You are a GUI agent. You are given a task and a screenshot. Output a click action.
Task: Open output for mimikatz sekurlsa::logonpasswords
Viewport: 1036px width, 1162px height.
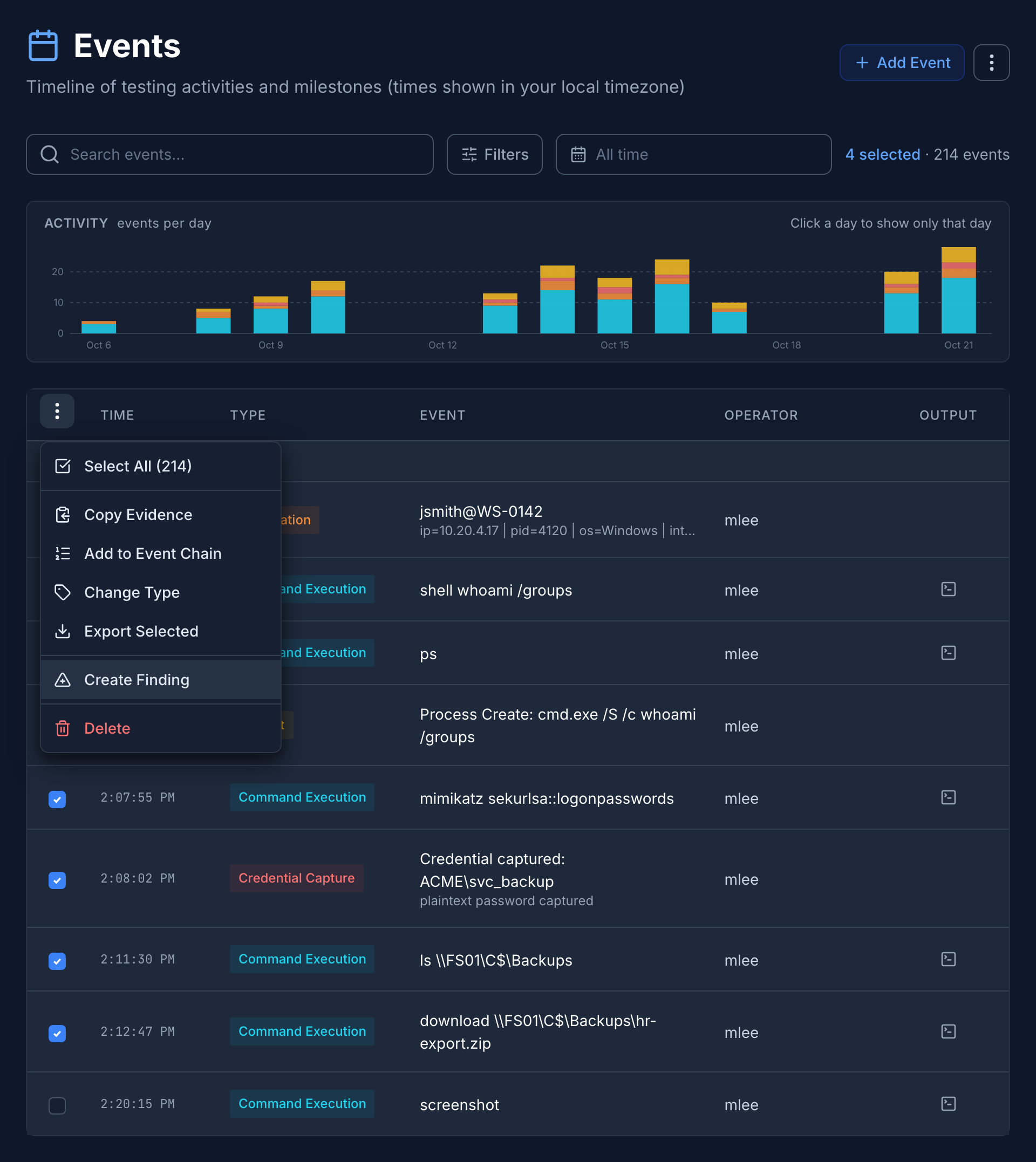point(948,797)
